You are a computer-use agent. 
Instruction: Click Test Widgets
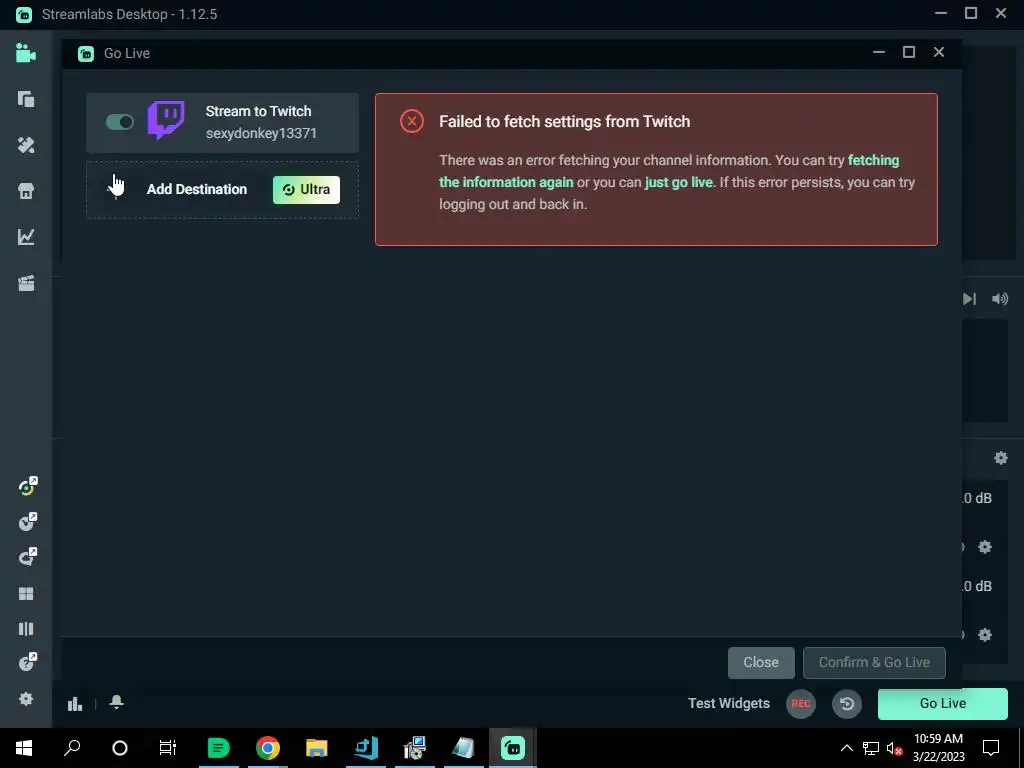coord(729,704)
